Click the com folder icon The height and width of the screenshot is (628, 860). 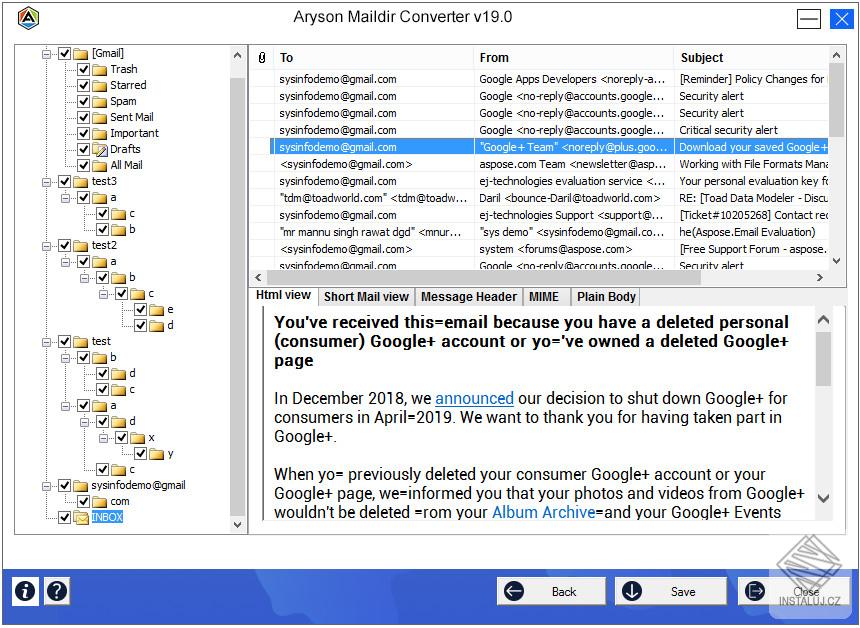[100, 502]
